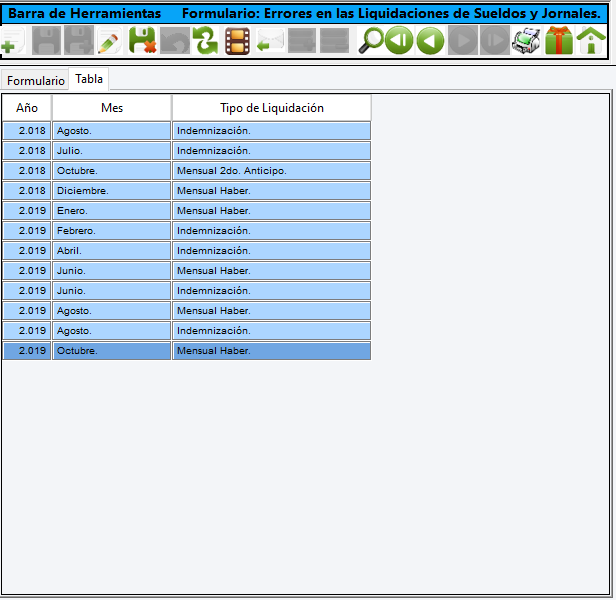
Task: Click Mensual Haber. in the Junio. row
Action: point(272,271)
